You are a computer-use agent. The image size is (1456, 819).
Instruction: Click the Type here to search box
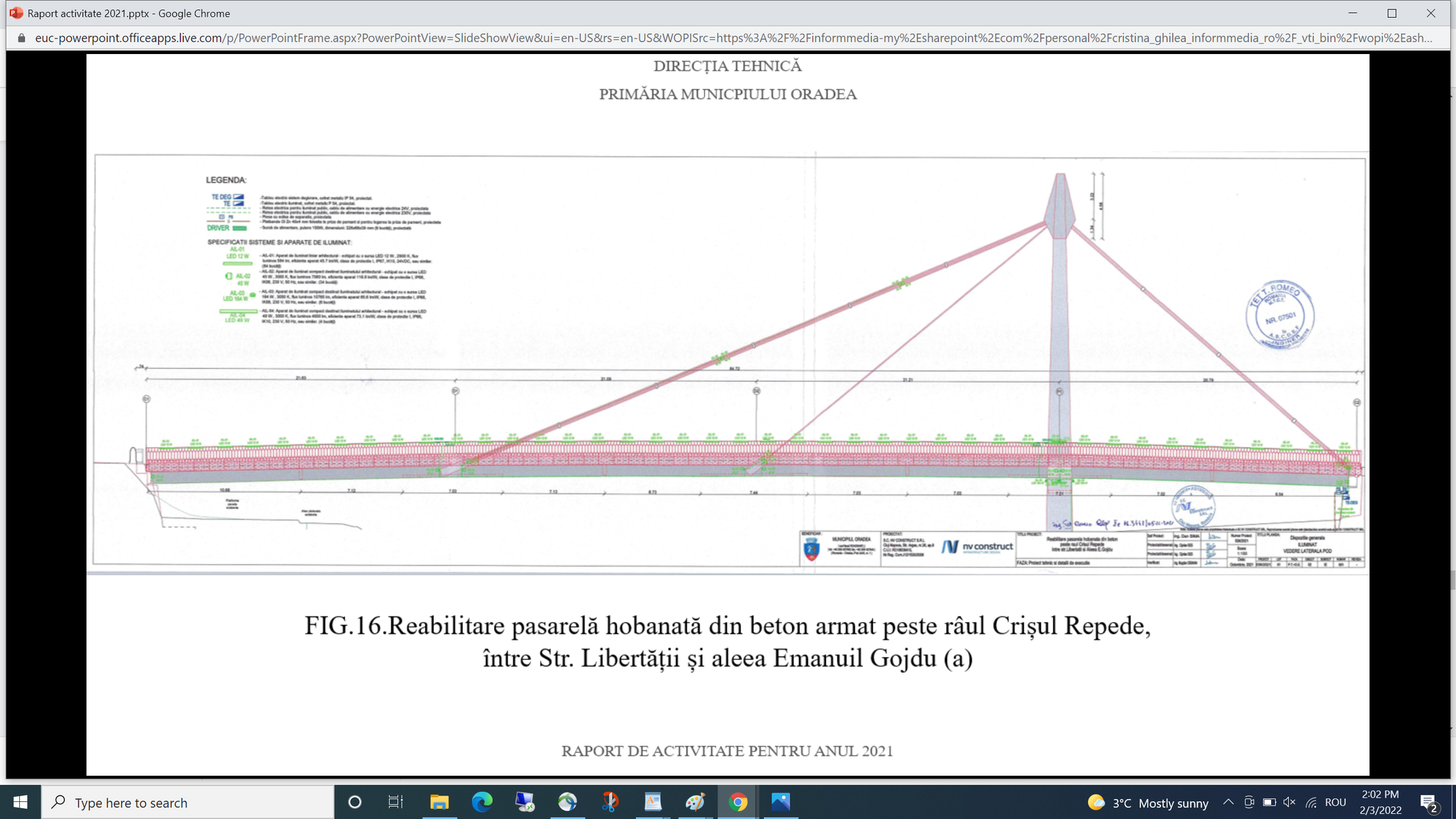[188, 803]
